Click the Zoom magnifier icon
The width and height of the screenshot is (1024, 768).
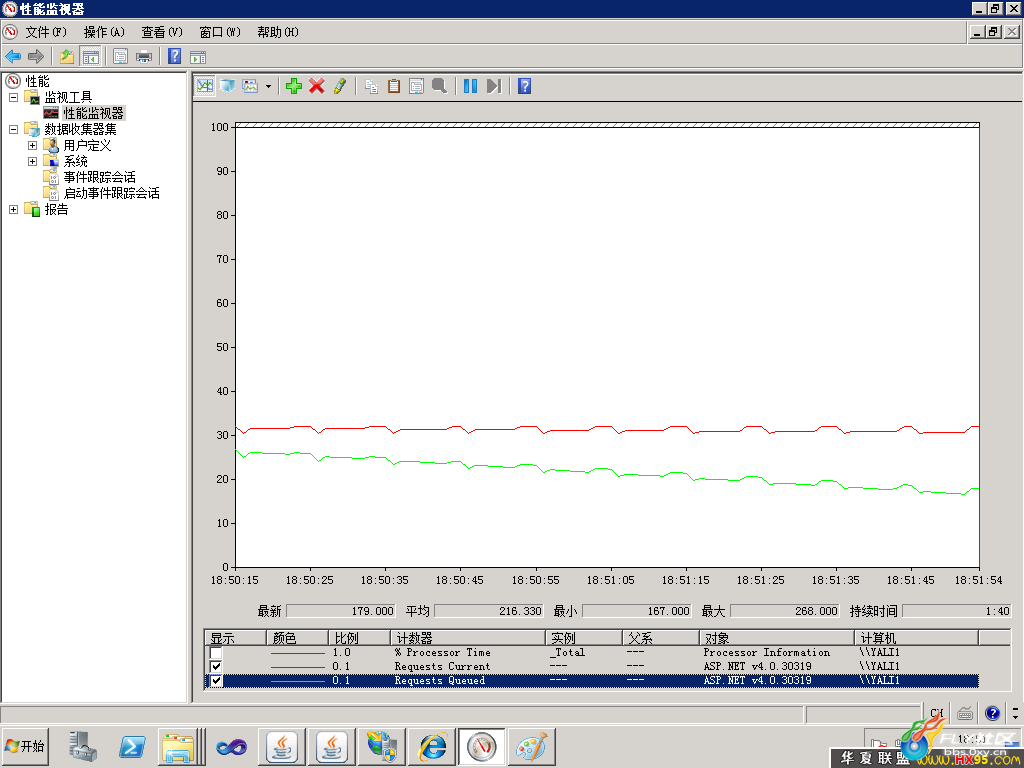[440, 86]
